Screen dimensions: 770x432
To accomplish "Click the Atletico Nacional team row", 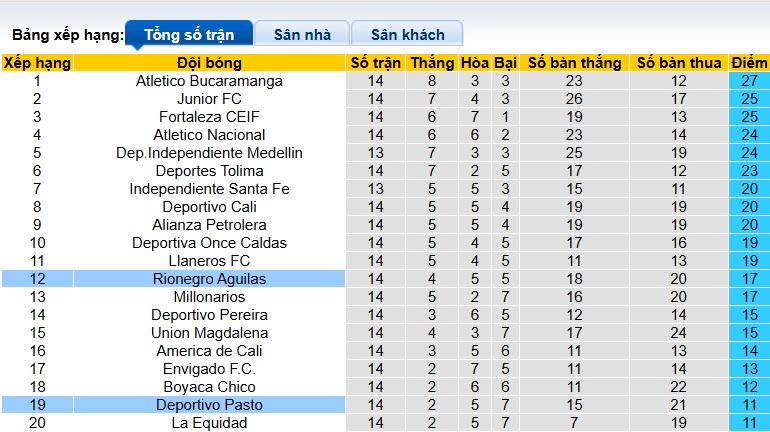I will 209,135.
